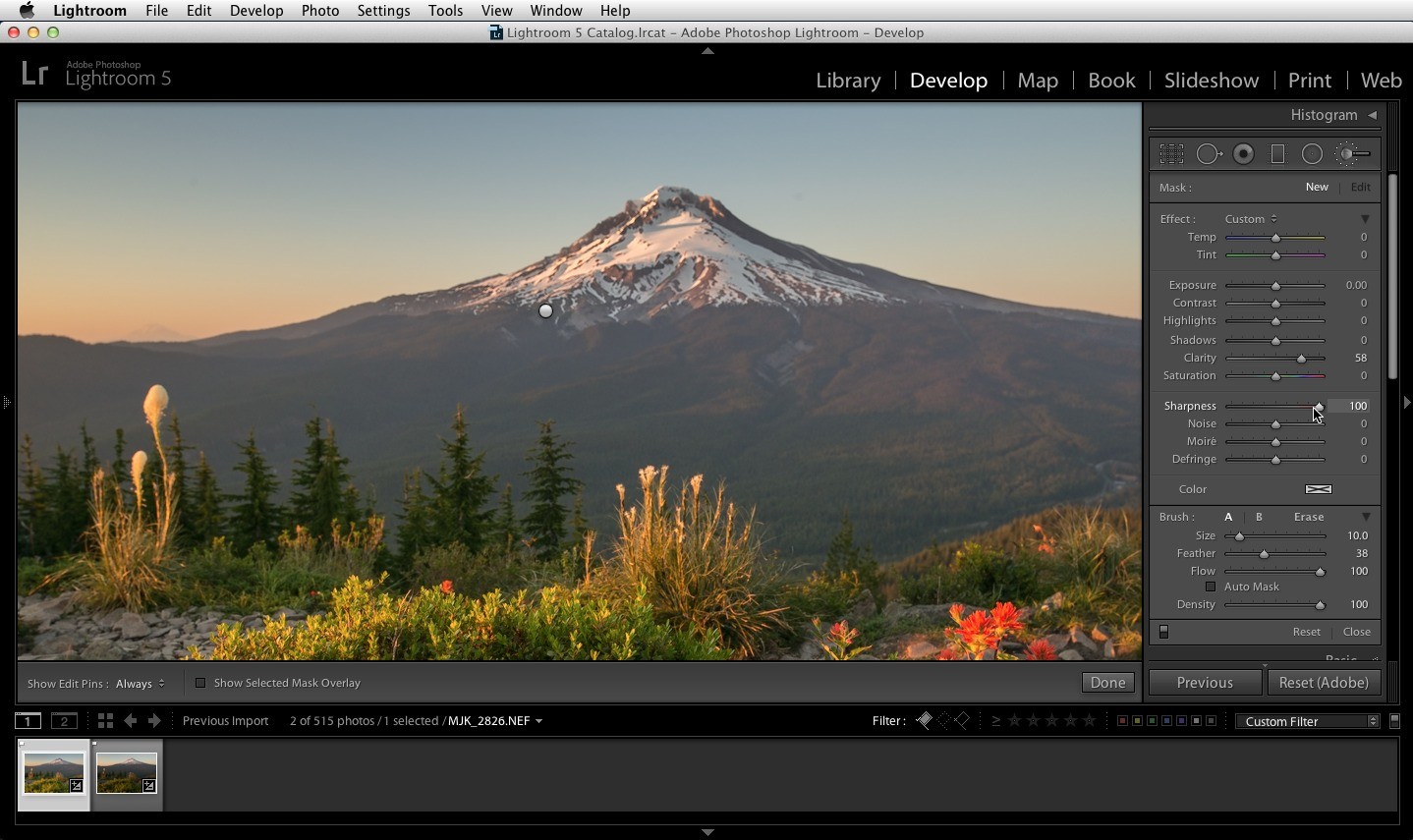
Task: Toggle the adjustment brush panel on/off switch
Action: 1164,632
